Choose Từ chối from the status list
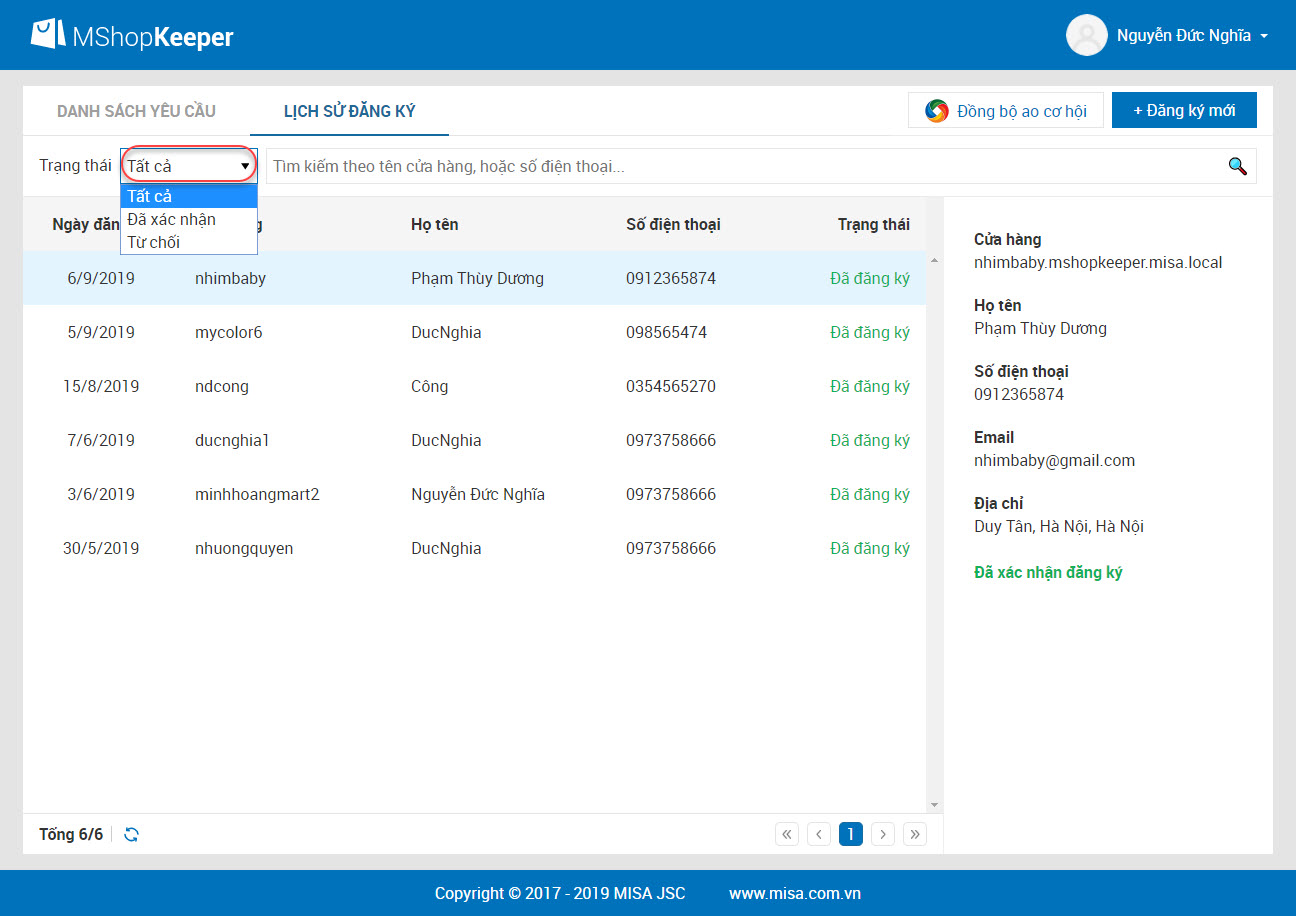This screenshot has width=1296, height=916. pos(153,242)
